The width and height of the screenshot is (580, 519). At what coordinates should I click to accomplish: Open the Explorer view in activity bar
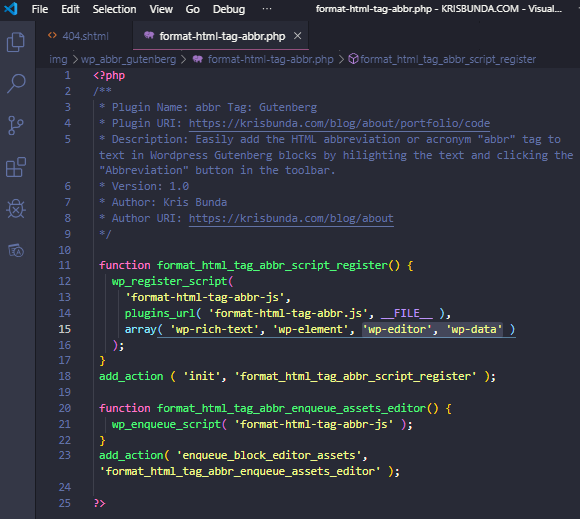point(16,42)
